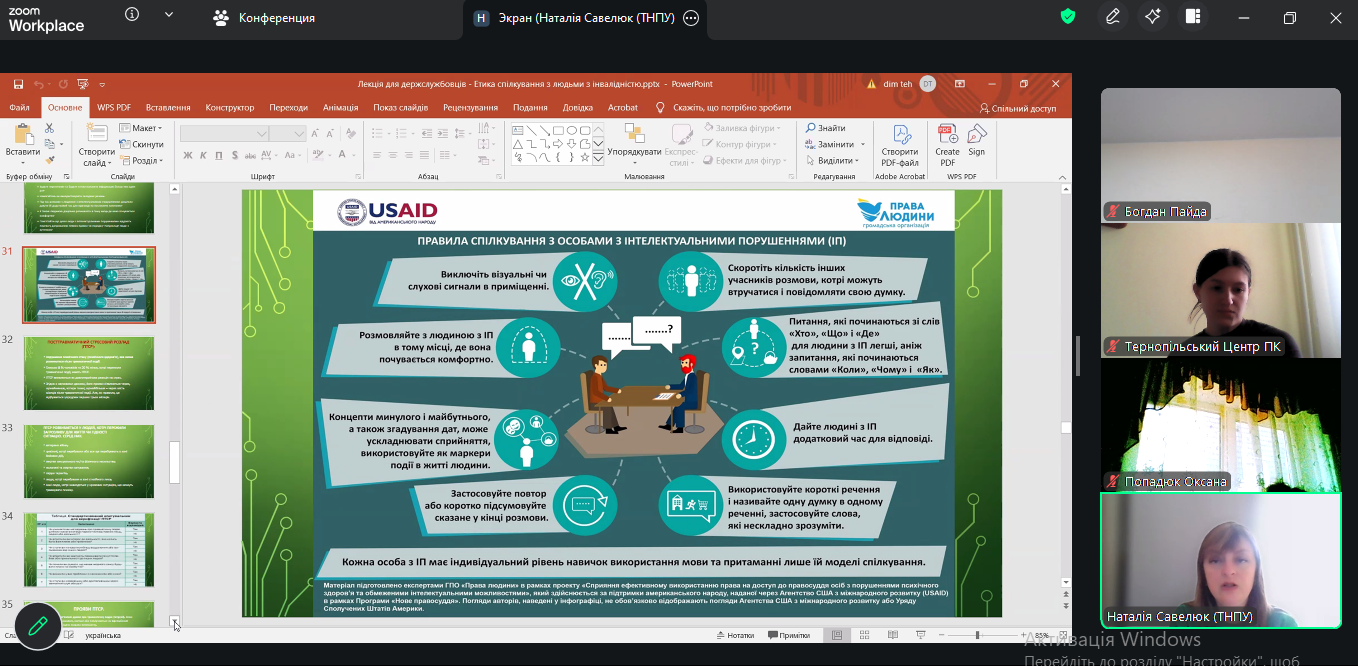Viewport: 1358px width, 666px height.
Task: Click the Create PDF icon in WPS PDF group
Action: pyautogui.click(x=947, y=146)
